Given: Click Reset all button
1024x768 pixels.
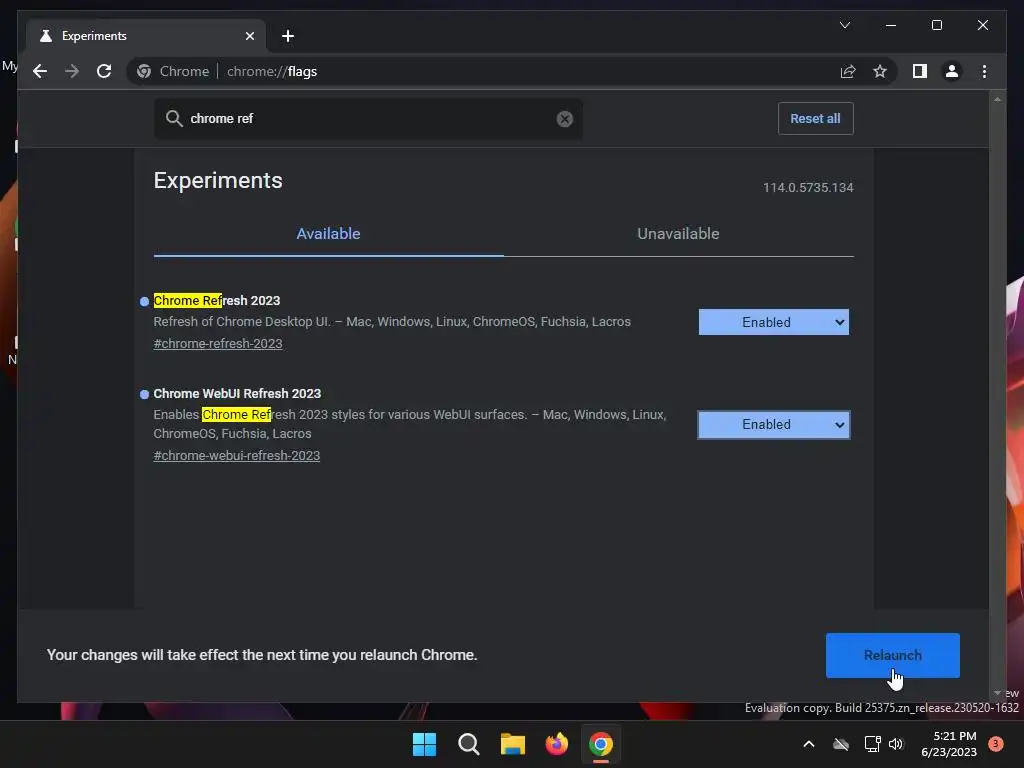Looking at the screenshot, I should [x=815, y=118].
